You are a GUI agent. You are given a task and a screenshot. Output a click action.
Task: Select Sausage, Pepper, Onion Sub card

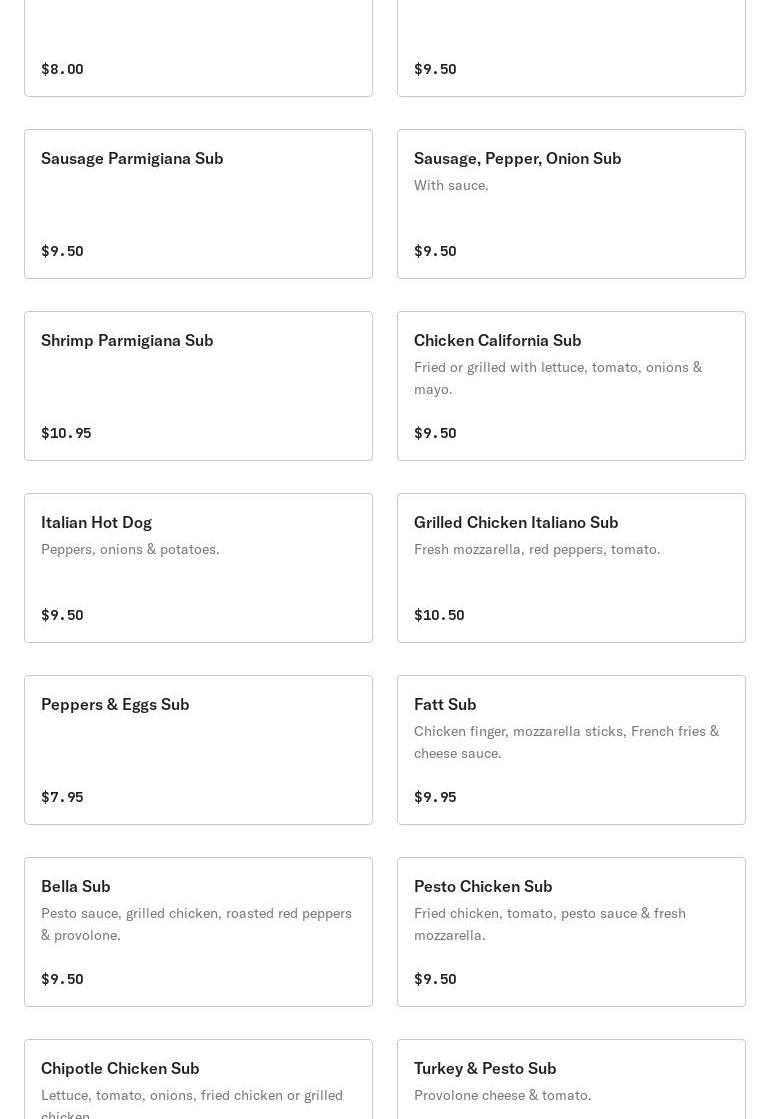[571, 204]
